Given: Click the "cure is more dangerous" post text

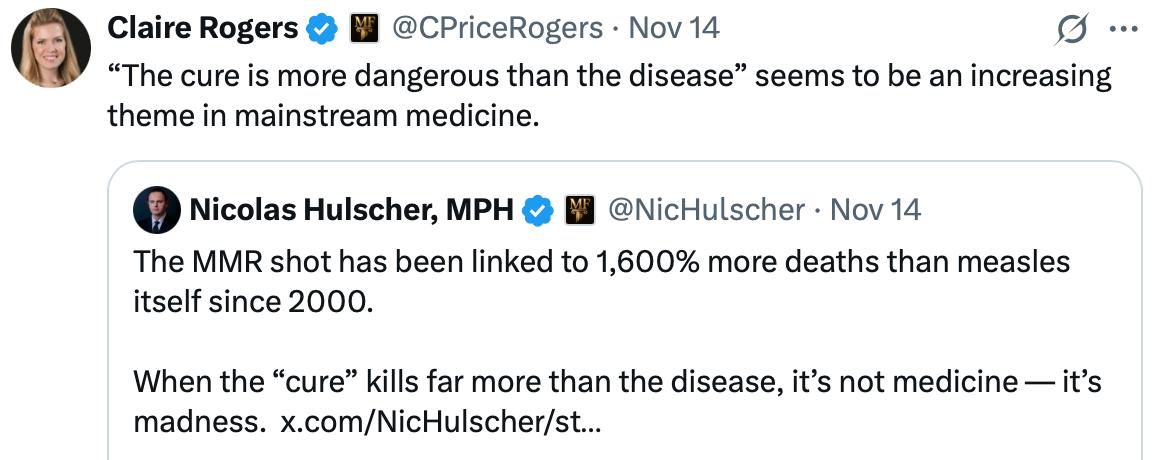Looking at the screenshot, I should [x=609, y=76].
